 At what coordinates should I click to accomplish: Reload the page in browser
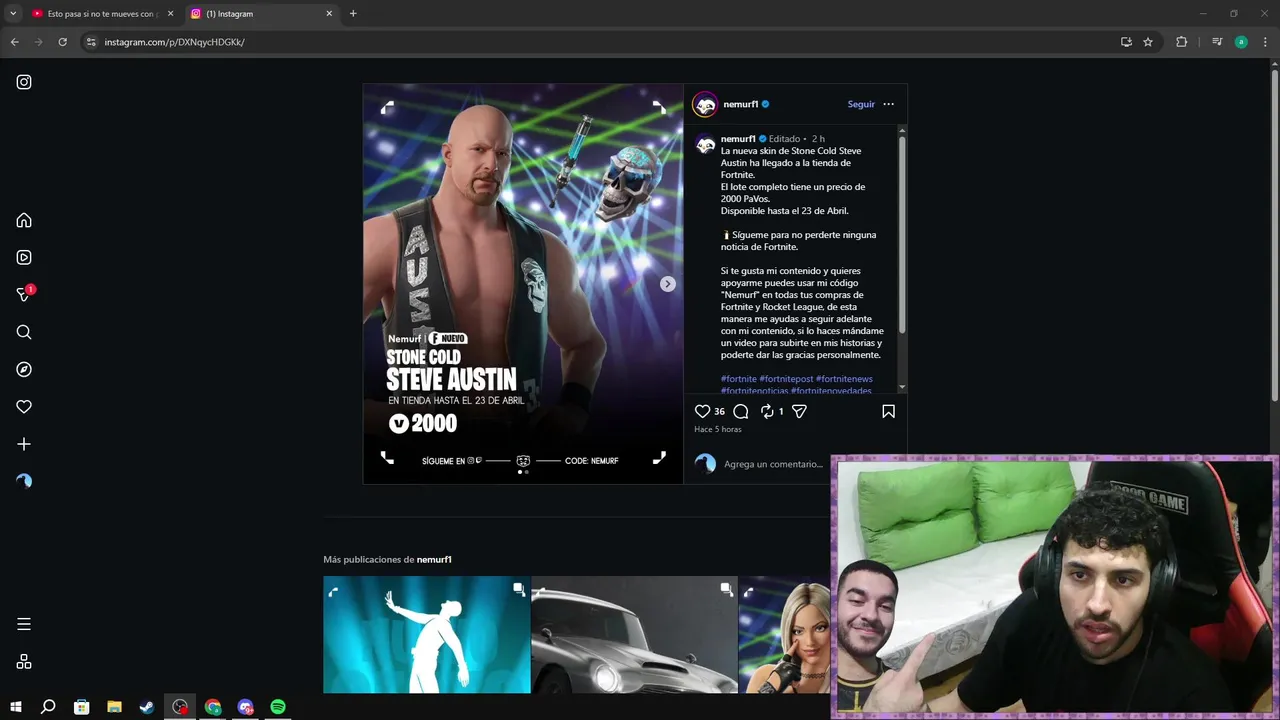62,42
